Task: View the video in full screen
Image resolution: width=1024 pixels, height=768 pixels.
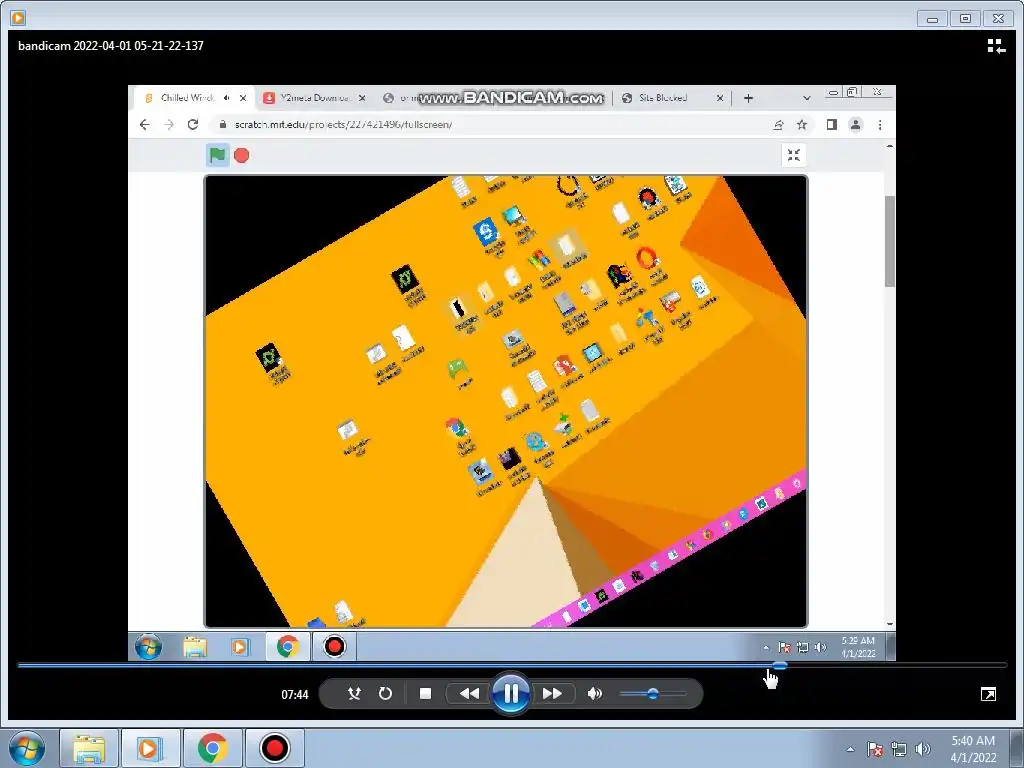Action: click(x=988, y=694)
